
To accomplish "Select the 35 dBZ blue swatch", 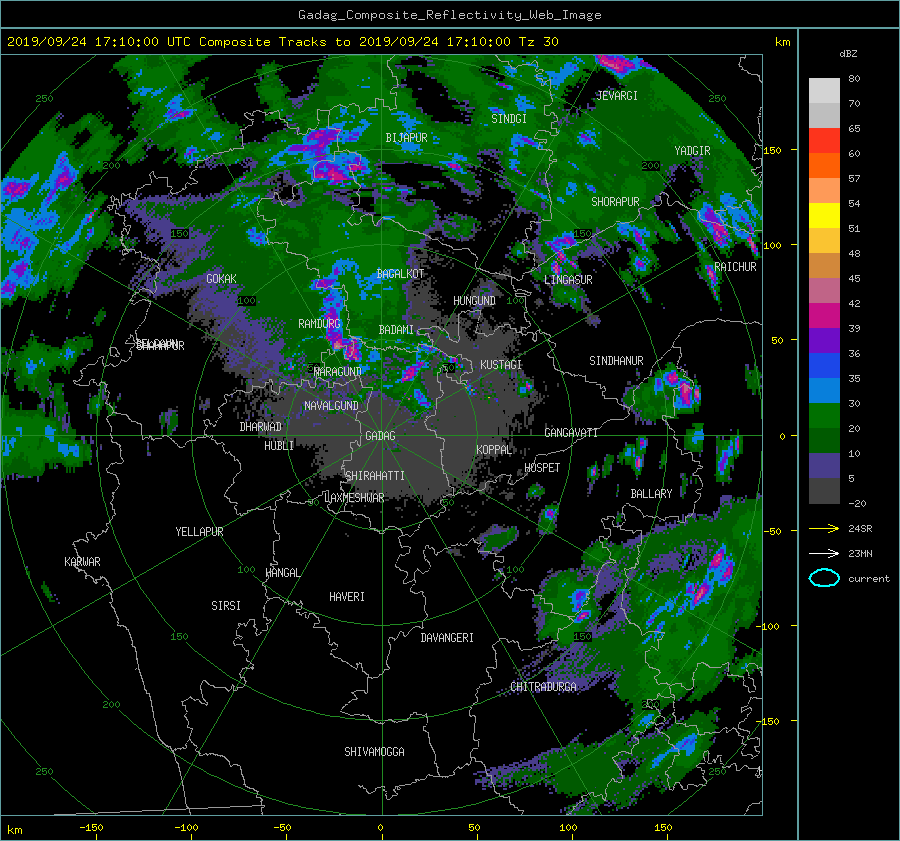I will (824, 365).
